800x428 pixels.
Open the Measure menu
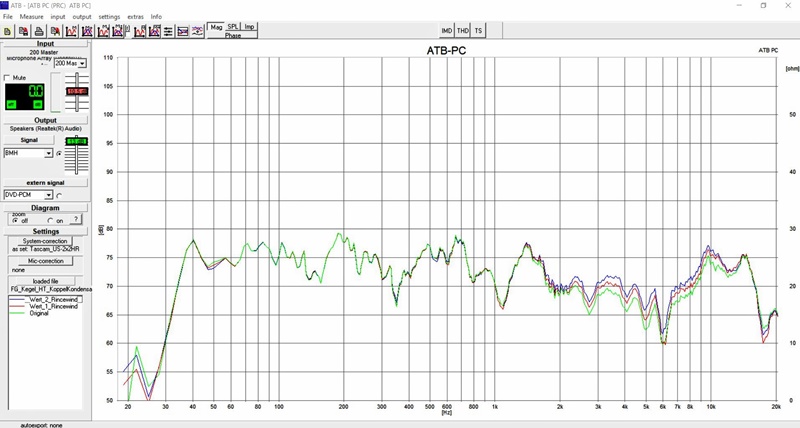pos(31,17)
